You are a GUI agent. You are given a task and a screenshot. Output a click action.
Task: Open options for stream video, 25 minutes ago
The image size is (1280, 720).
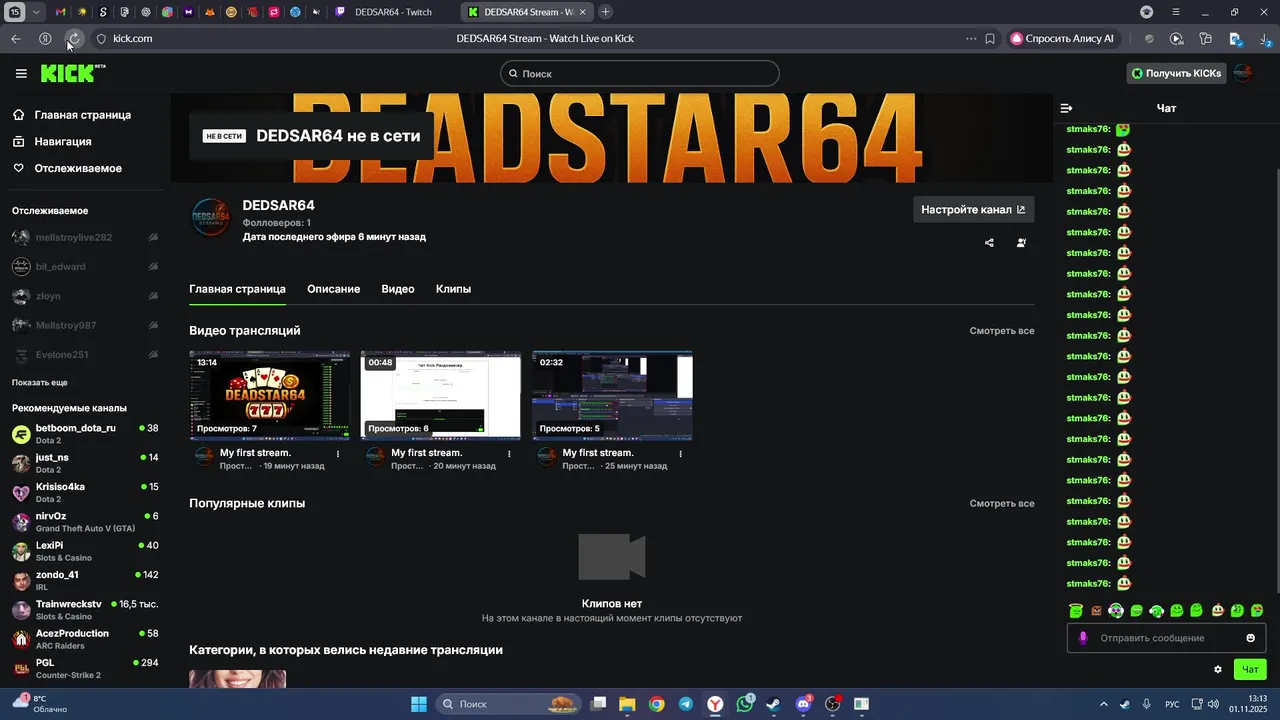[x=681, y=453]
